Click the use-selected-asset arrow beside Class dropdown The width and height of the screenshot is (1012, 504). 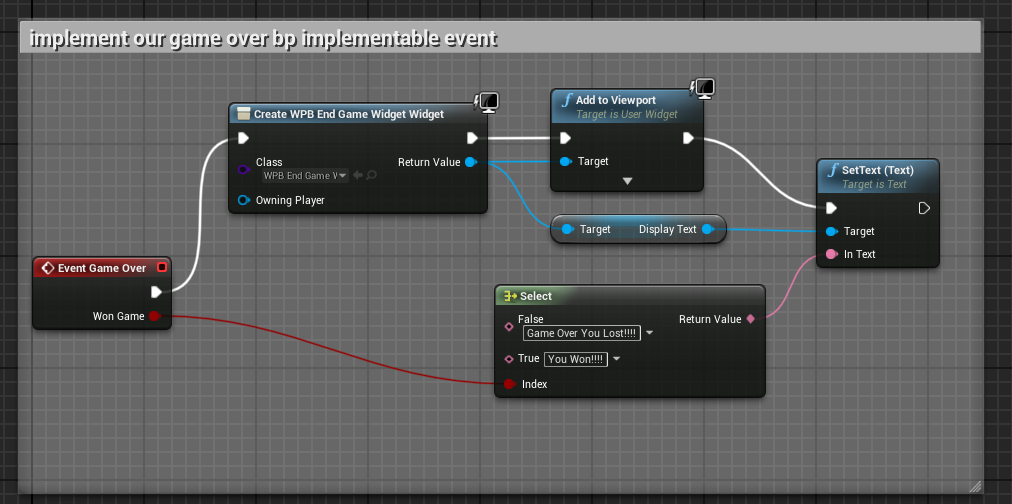pos(358,176)
